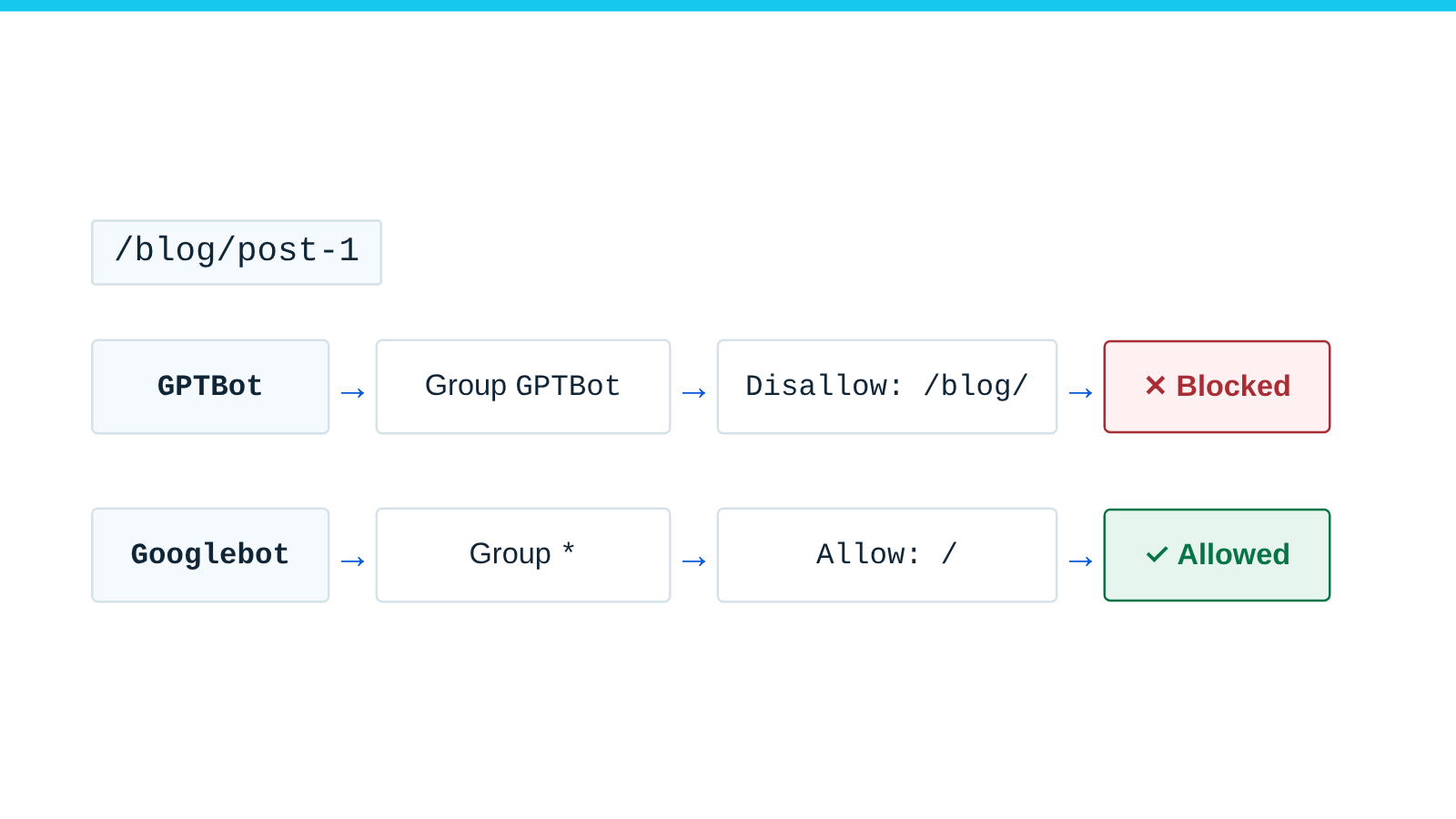Click the Group * box
The image size is (1456, 819).
pos(523,555)
